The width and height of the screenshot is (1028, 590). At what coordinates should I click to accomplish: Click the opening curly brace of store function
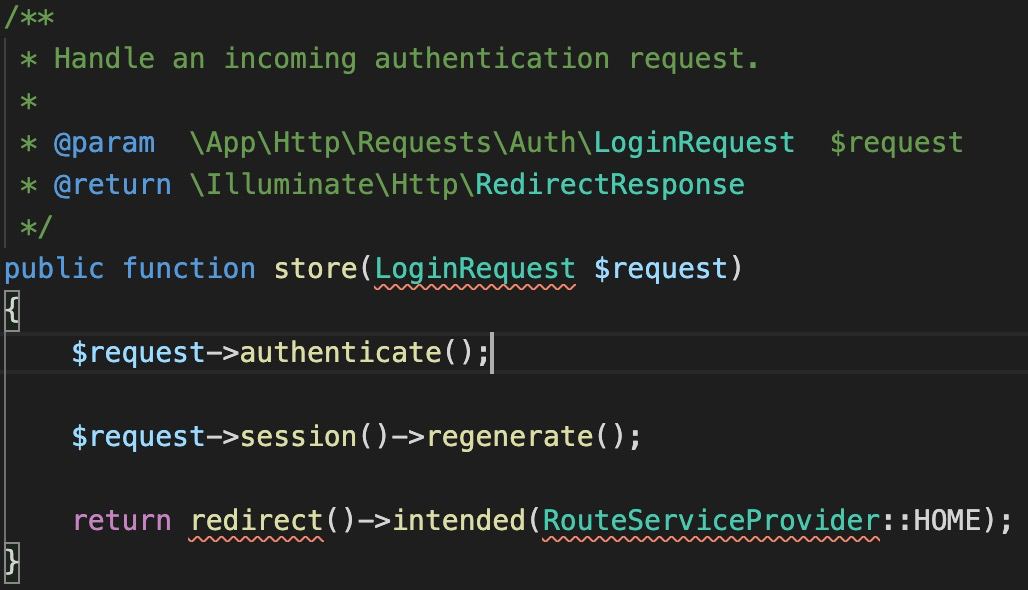(x=12, y=311)
